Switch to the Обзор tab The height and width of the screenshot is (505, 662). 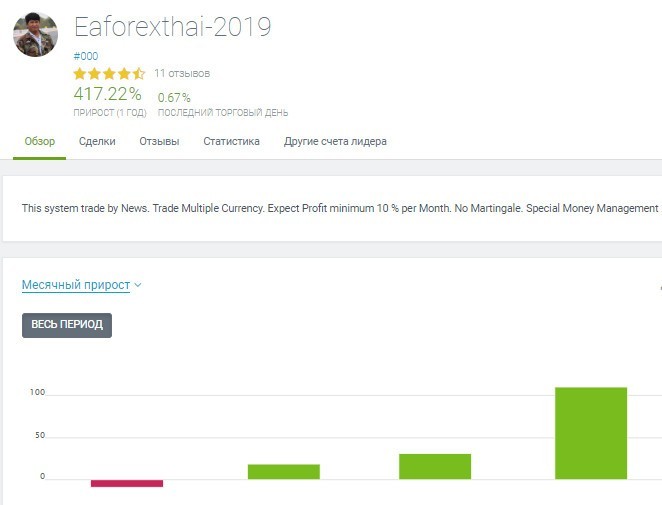(x=40, y=141)
